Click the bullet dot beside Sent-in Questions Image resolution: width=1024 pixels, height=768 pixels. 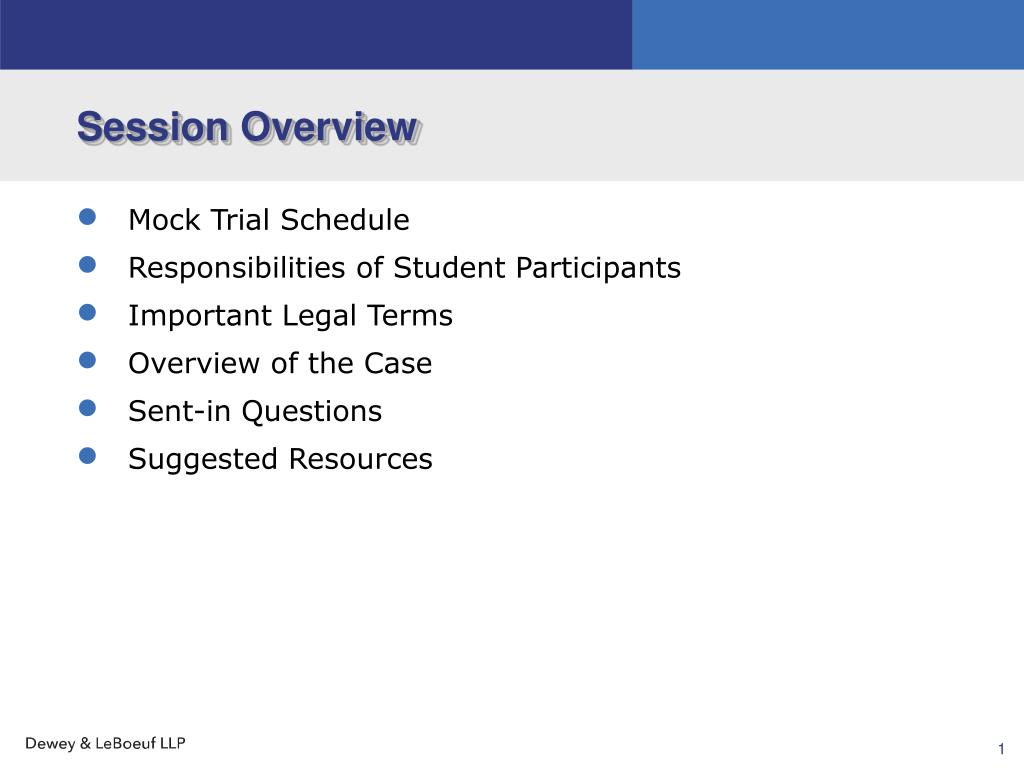pyautogui.click(x=88, y=408)
